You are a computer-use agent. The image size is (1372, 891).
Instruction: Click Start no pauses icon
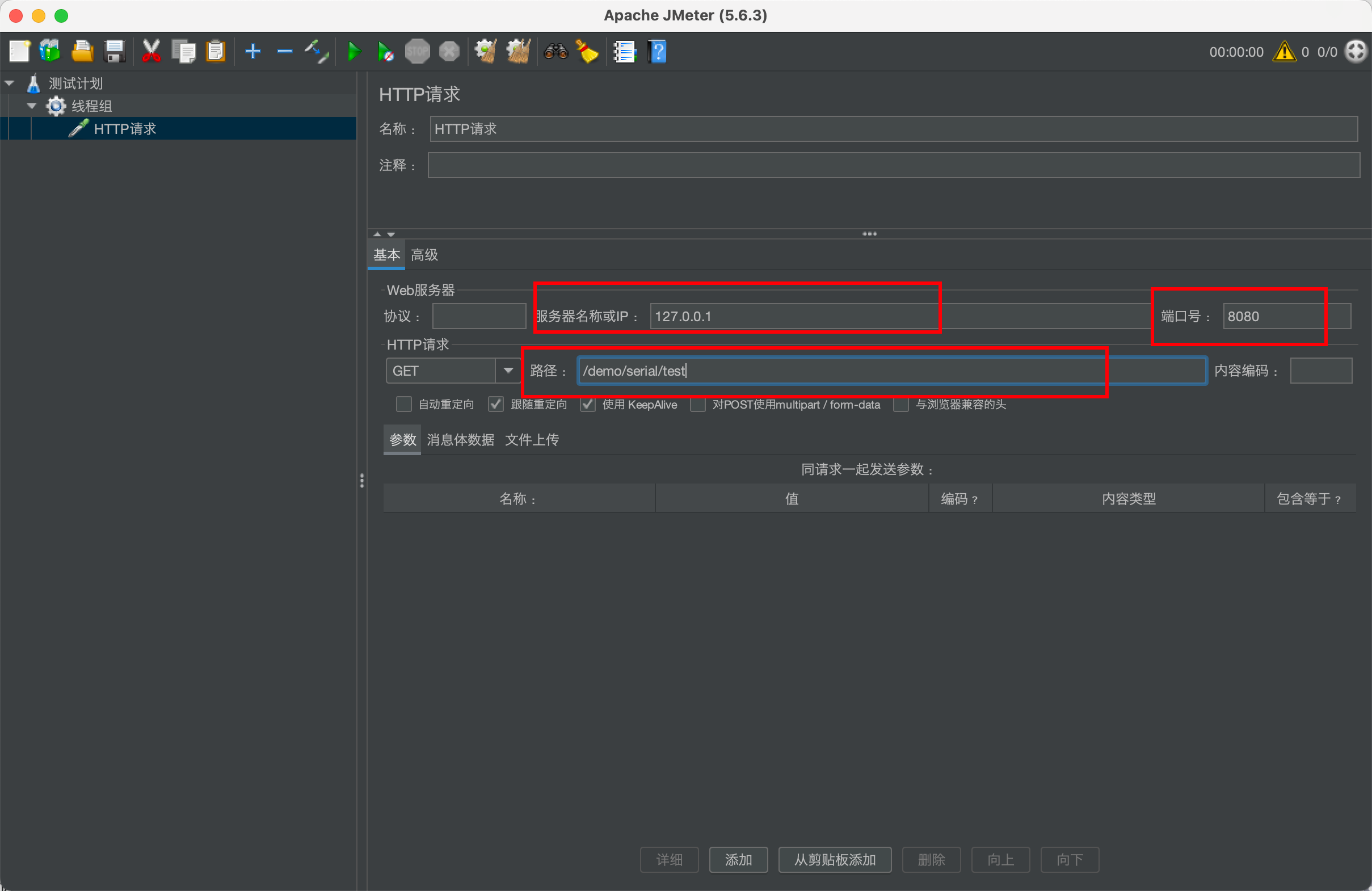[x=385, y=51]
